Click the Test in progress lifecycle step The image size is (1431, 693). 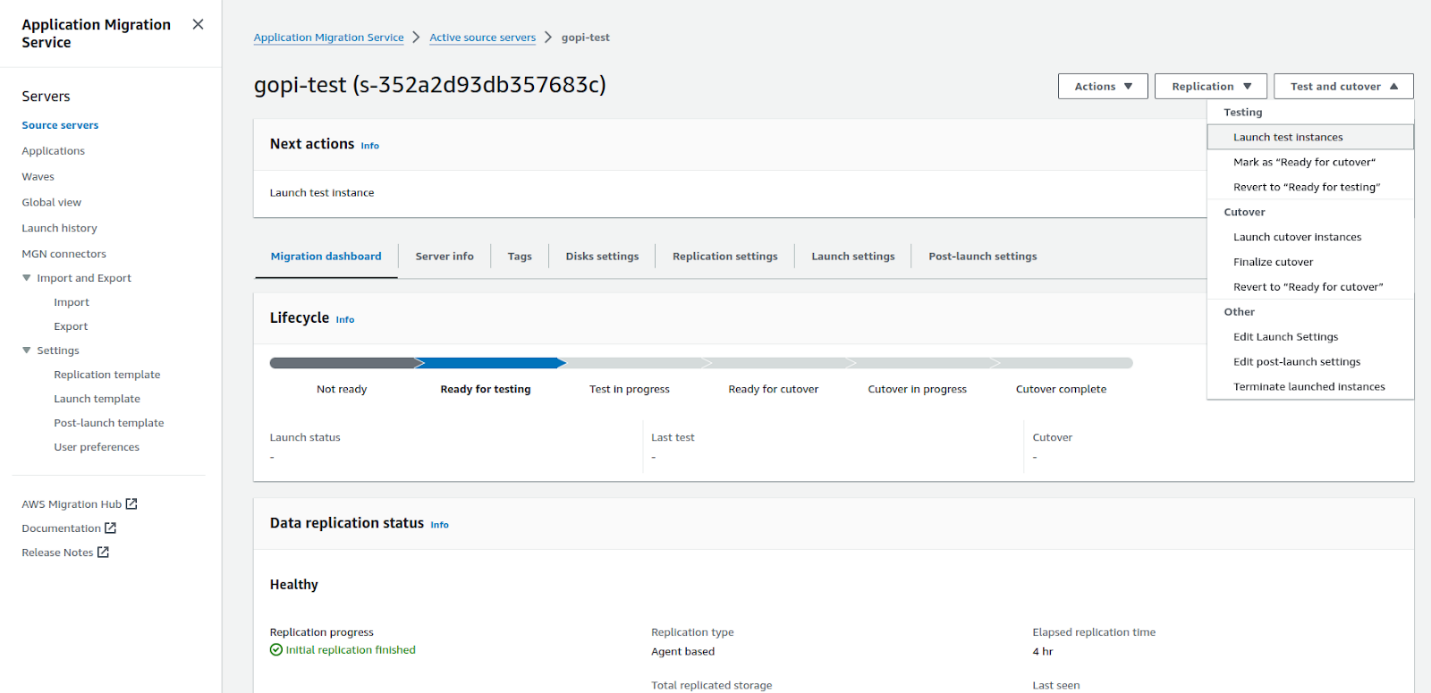pyautogui.click(x=630, y=389)
